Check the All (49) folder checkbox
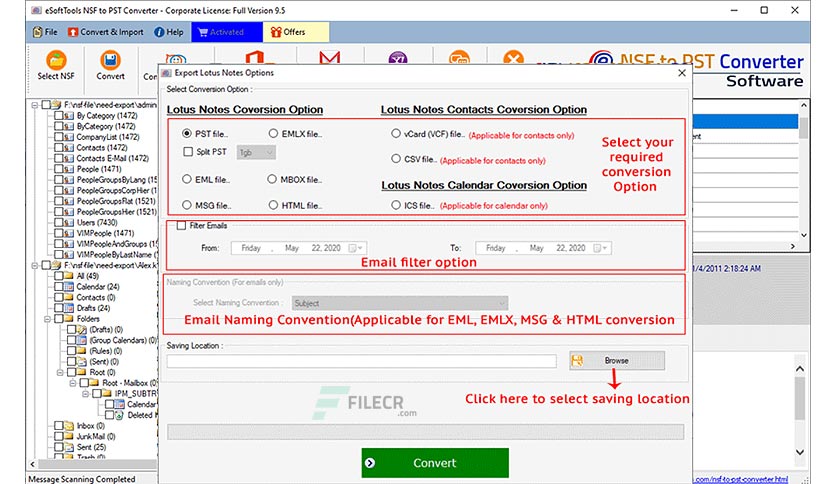Image resolution: width=836 pixels, height=484 pixels. (58, 276)
